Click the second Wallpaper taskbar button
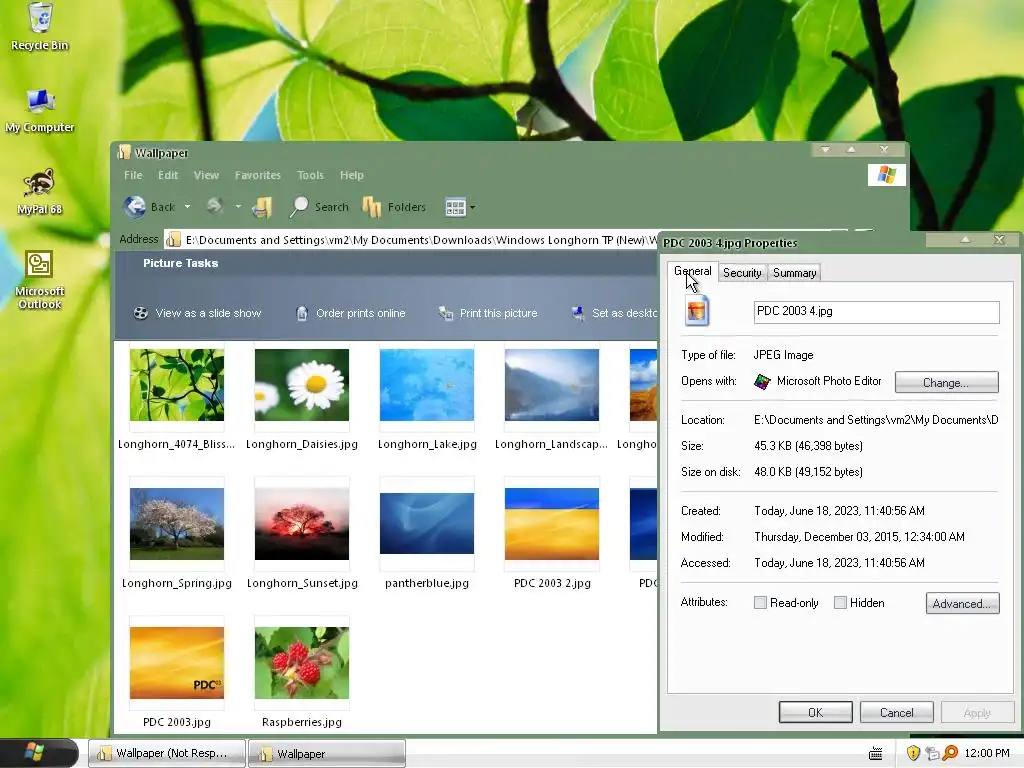The width and height of the screenshot is (1024, 768). tap(327, 754)
